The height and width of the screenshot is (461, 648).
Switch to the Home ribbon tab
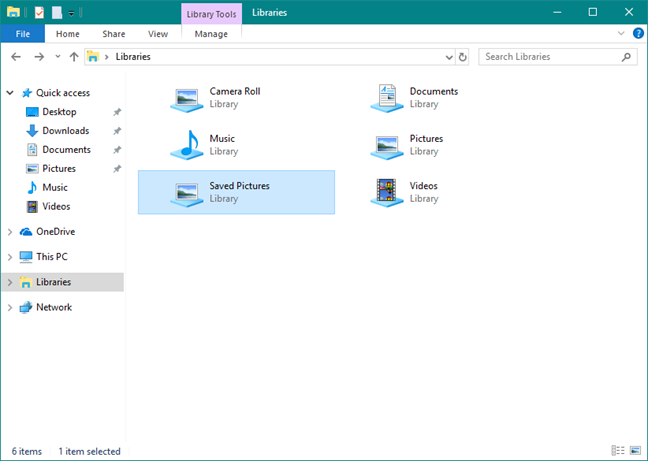click(68, 34)
